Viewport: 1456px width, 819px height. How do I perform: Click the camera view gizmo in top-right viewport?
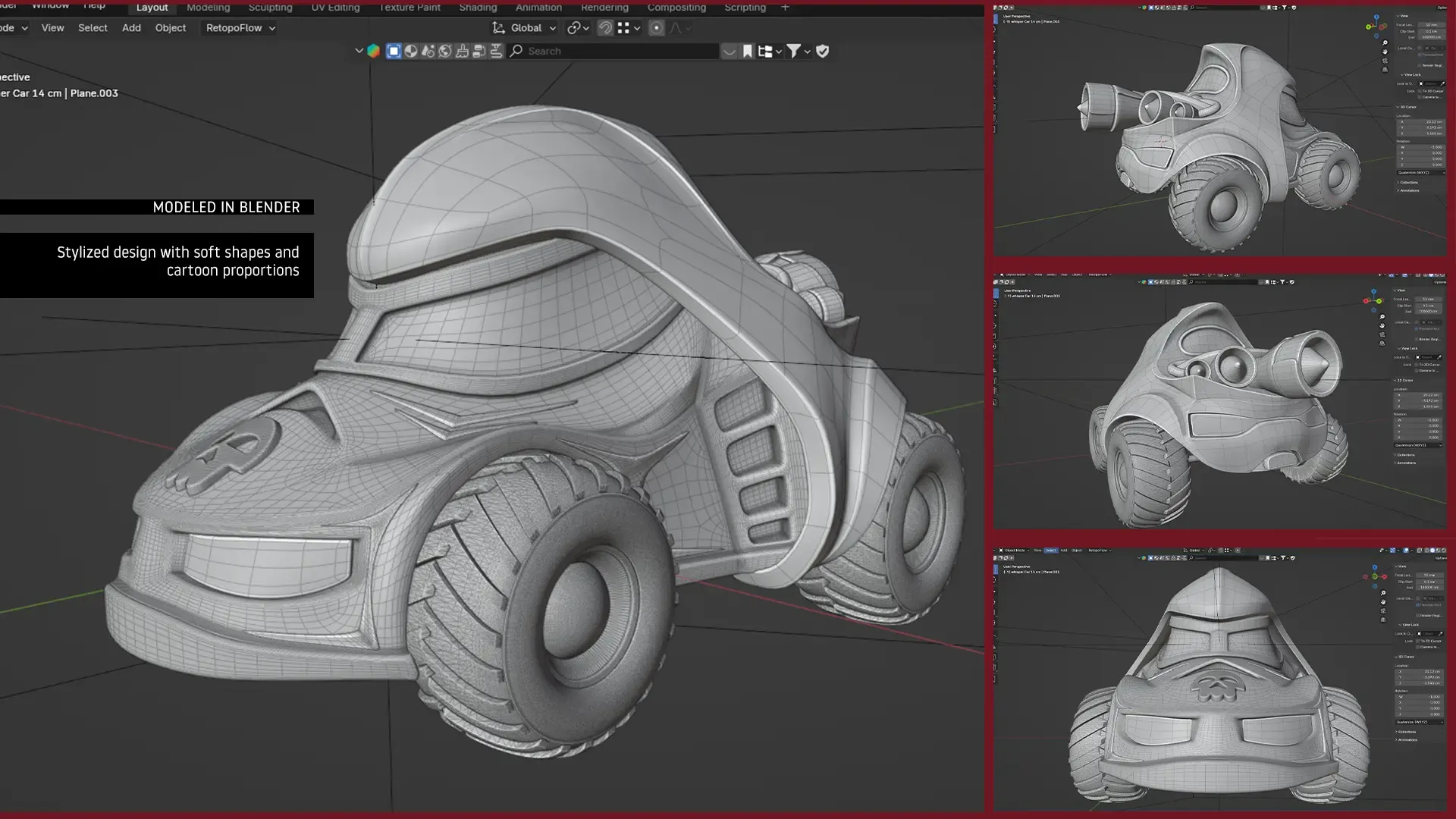1385,61
